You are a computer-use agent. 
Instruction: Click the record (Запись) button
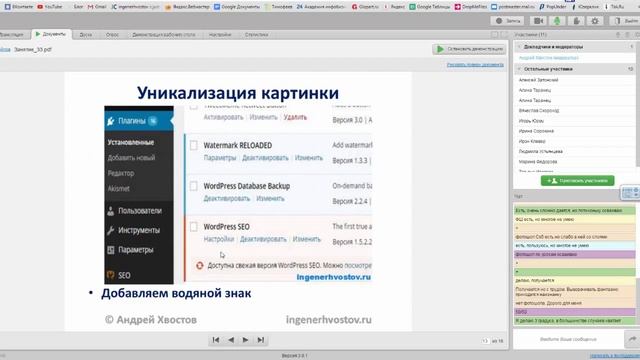(508, 21)
